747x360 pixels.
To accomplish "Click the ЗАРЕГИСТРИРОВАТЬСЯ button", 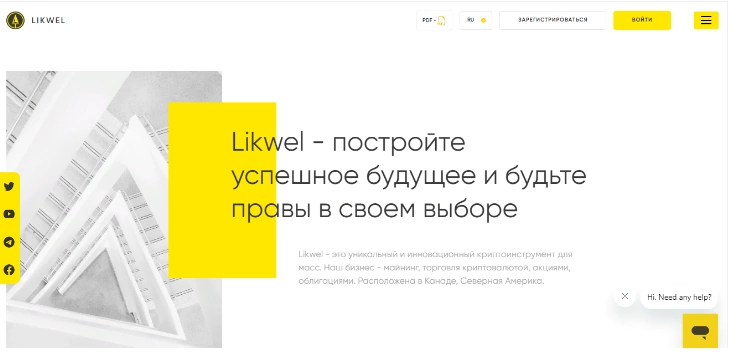I will (553, 20).
